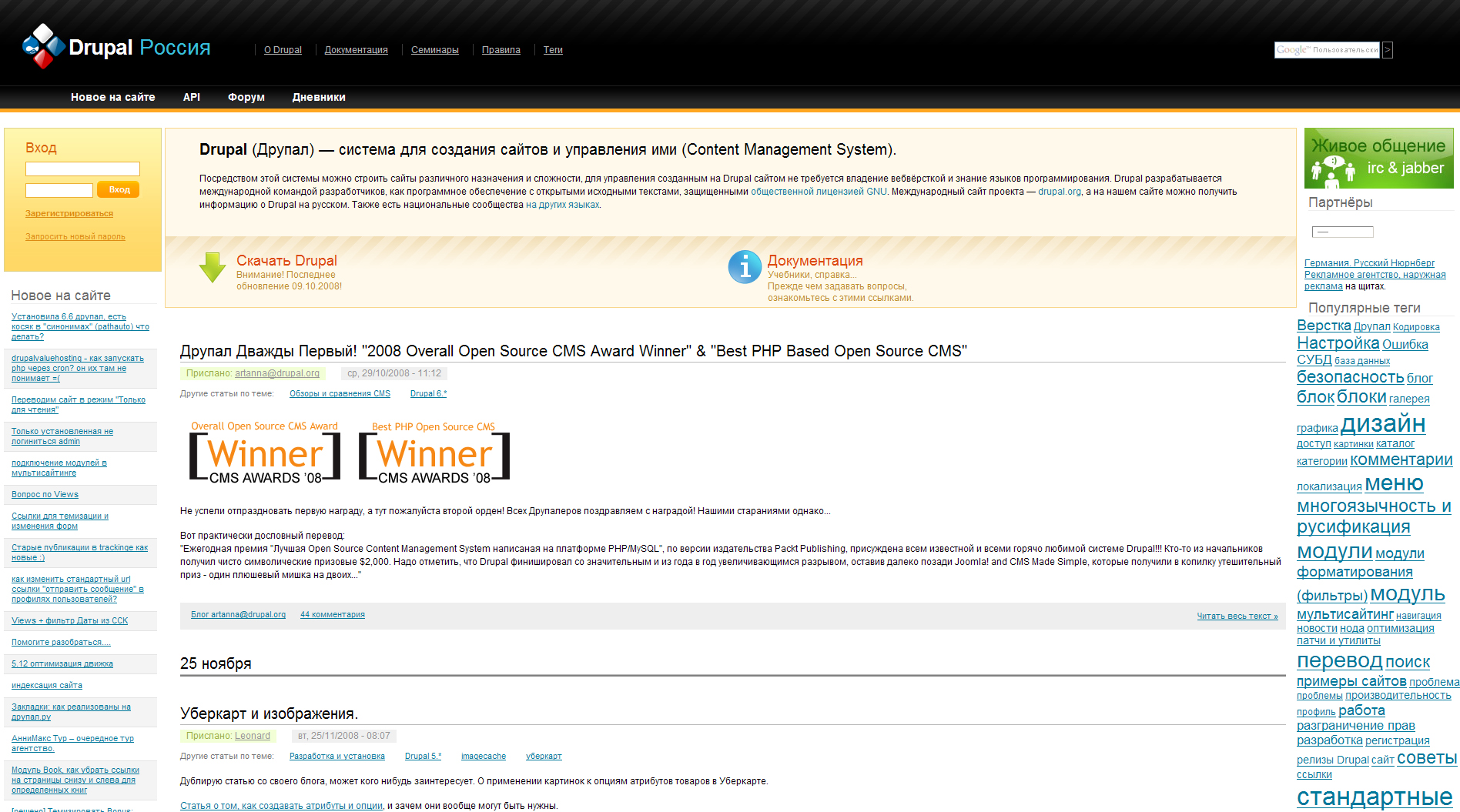Follow the общественной лицензией GNU link
This screenshot has height=812, width=1460.
(x=819, y=192)
